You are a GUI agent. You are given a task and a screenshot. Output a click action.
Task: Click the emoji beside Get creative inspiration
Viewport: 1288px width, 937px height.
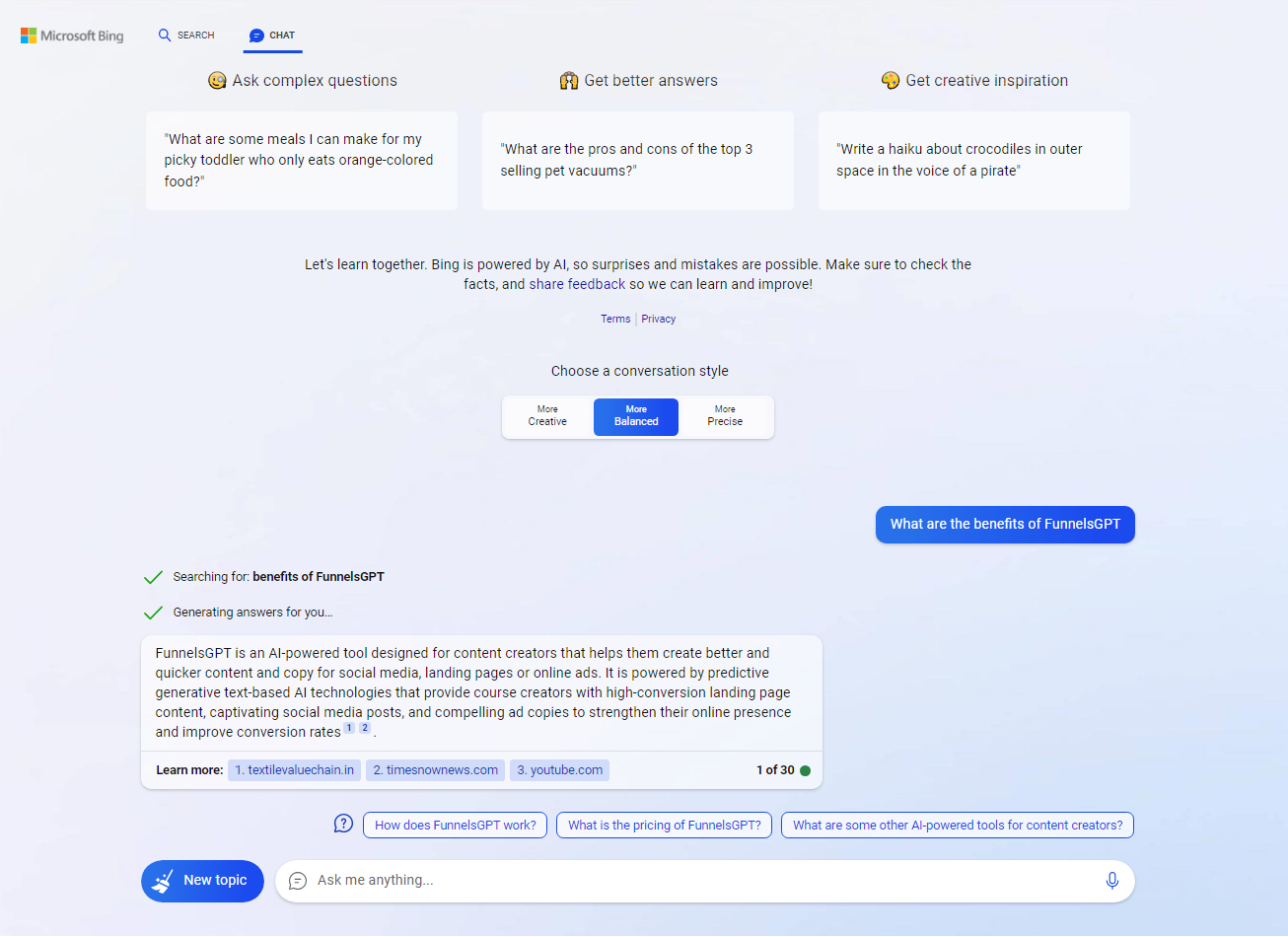(x=891, y=81)
